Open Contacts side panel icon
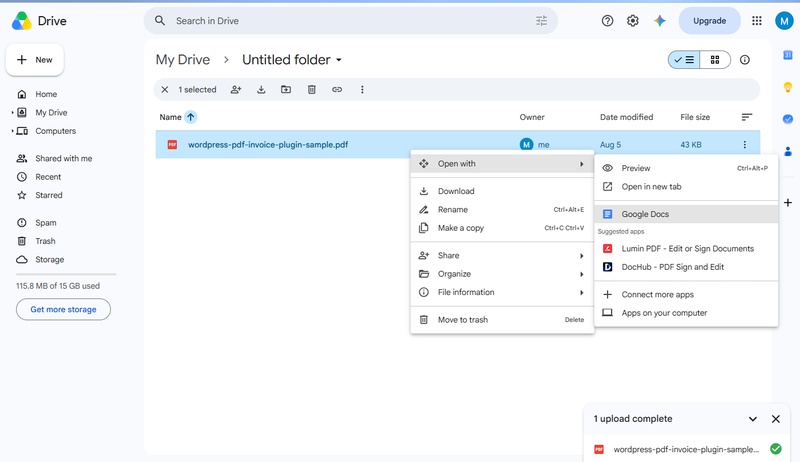The width and height of the screenshot is (800, 462). click(788, 151)
